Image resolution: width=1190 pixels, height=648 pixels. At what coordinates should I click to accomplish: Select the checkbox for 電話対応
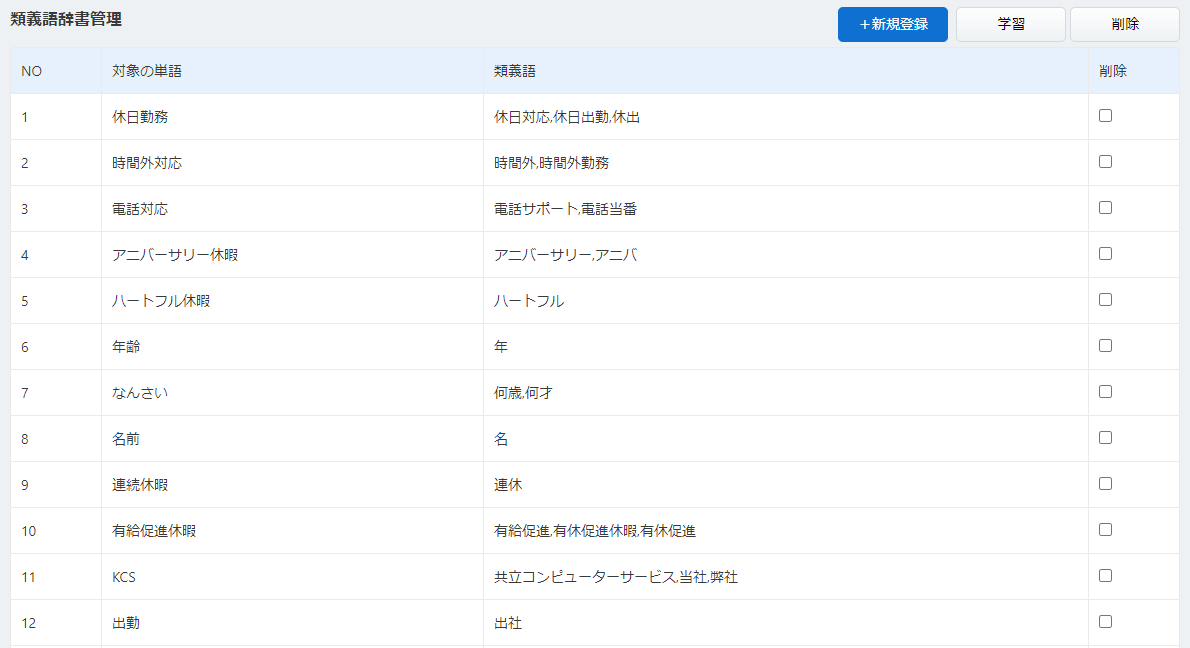point(1105,208)
